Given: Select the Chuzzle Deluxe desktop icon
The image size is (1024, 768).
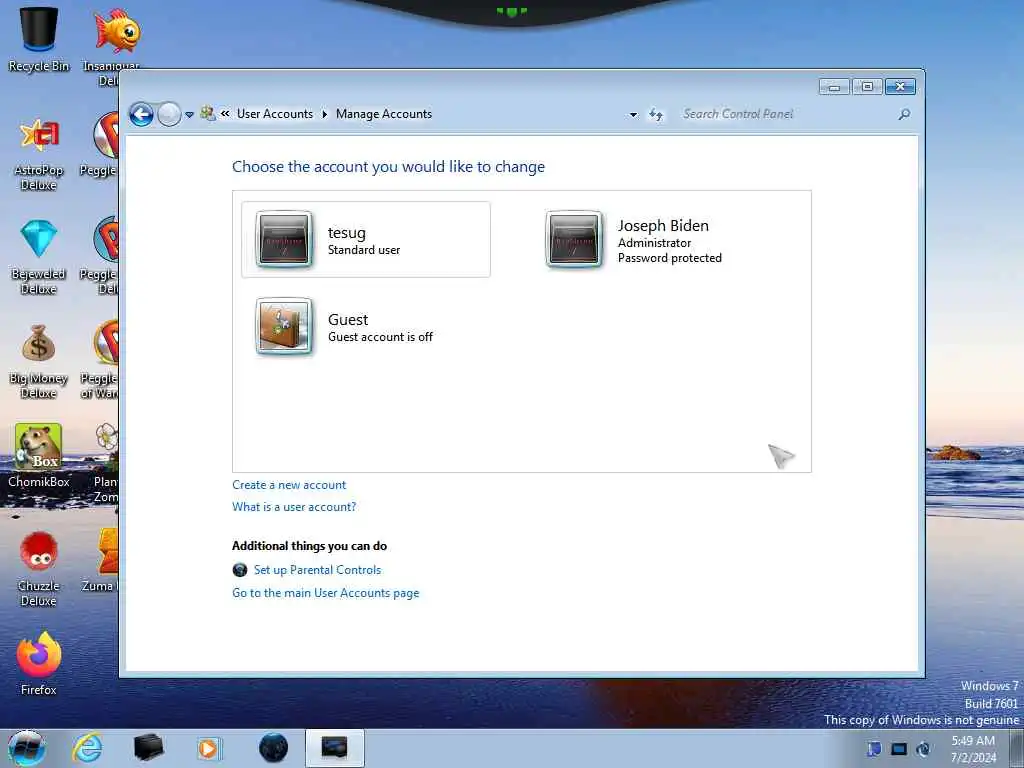Looking at the screenshot, I should tap(39, 569).
